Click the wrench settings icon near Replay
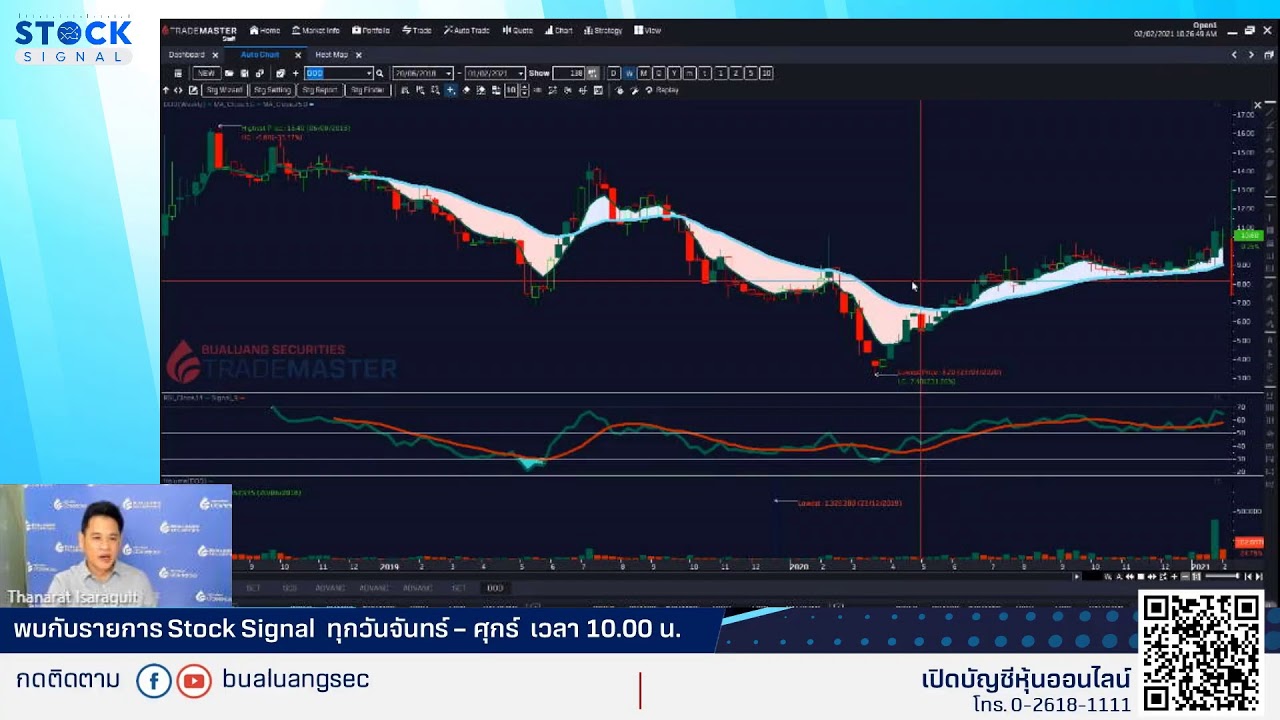Screen dimensions: 1280x720 (634, 90)
